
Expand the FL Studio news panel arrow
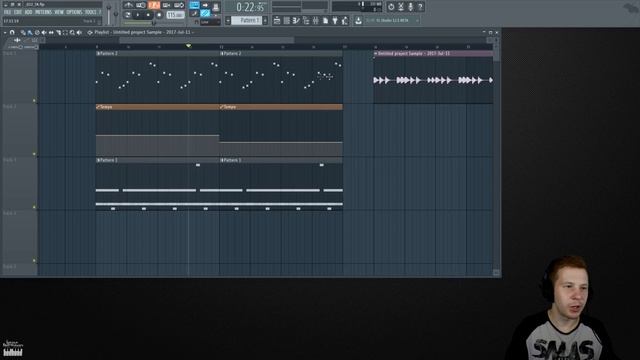pos(417,20)
